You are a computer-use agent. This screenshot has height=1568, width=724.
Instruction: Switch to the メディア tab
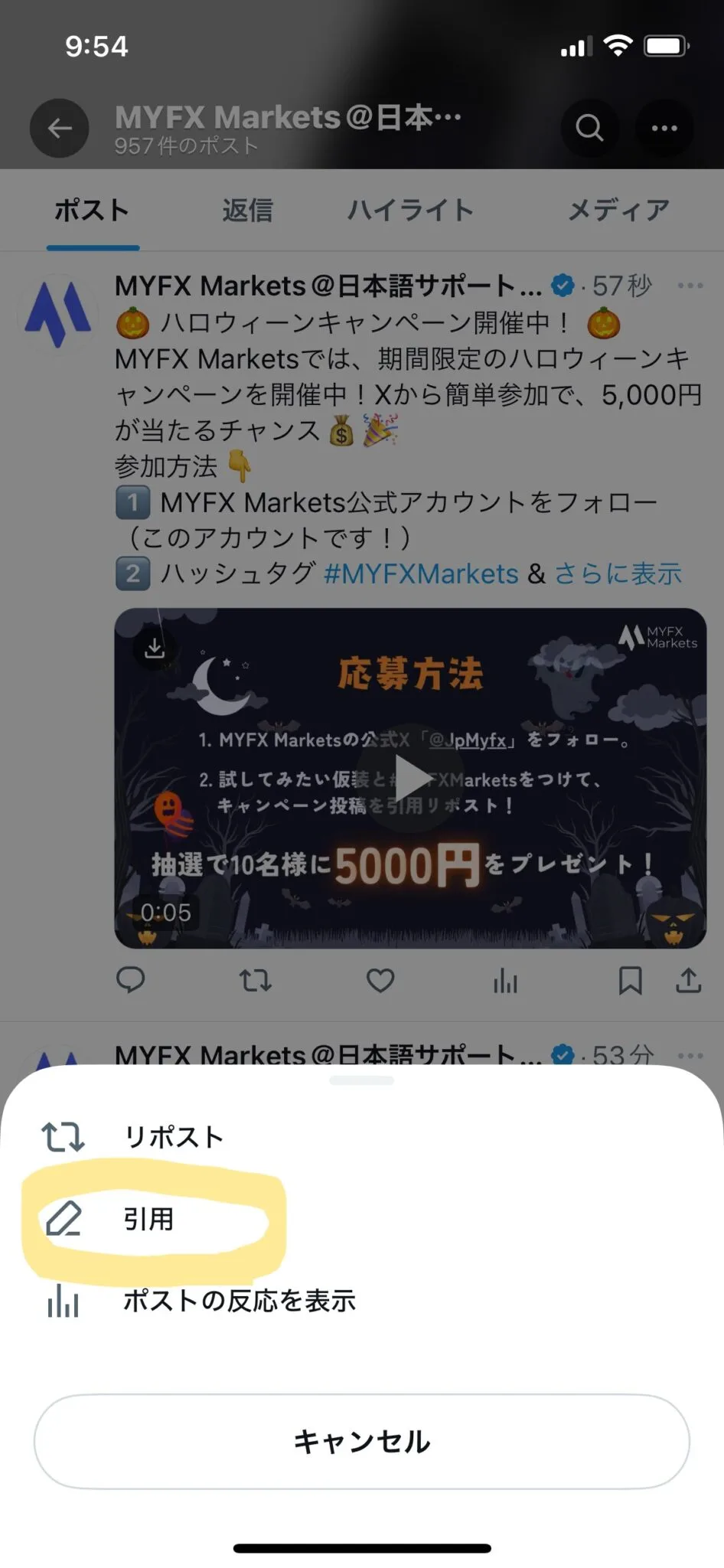pyautogui.click(x=618, y=210)
